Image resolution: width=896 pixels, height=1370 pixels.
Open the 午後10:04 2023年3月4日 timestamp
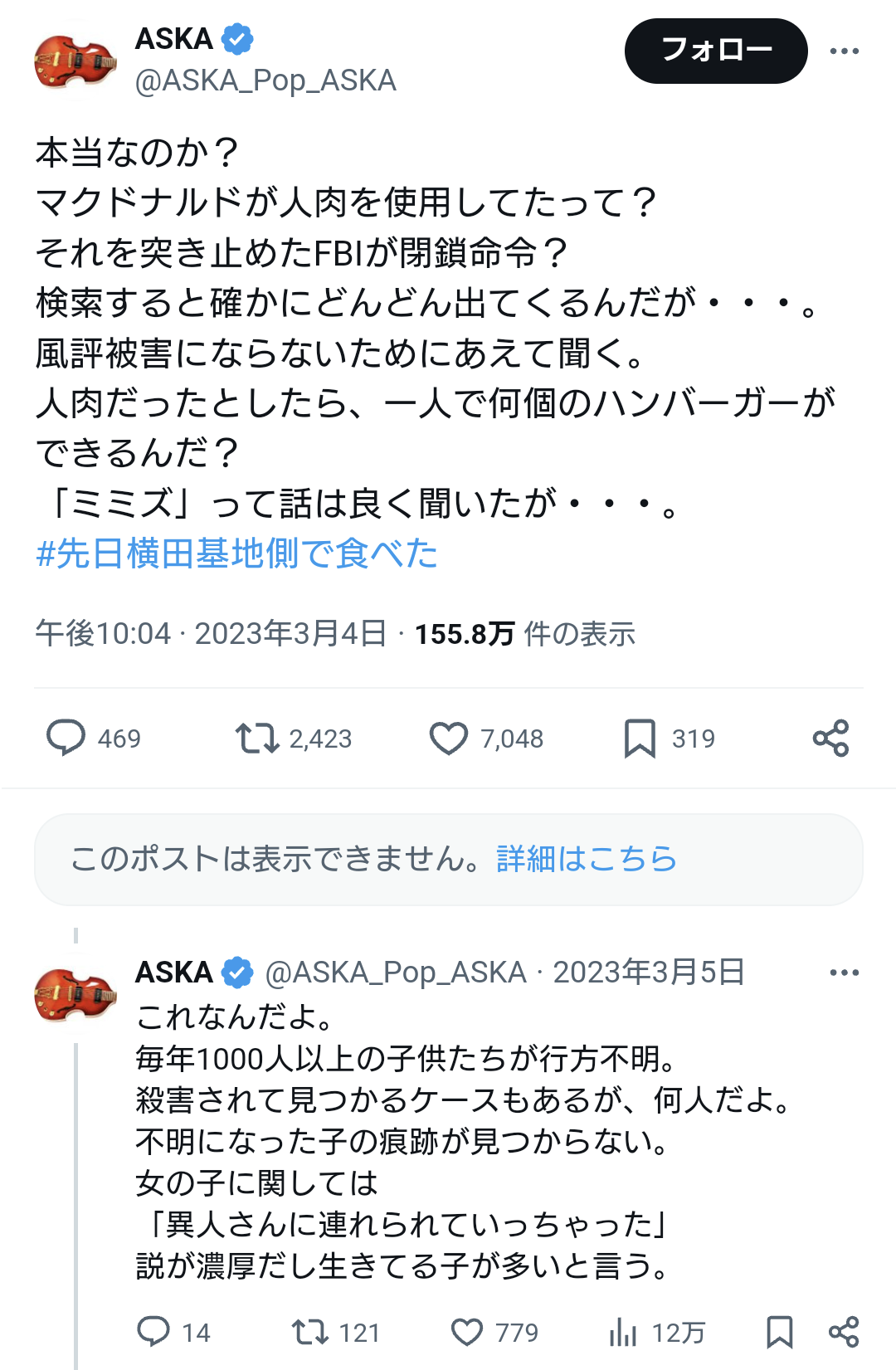coord(211,634)
